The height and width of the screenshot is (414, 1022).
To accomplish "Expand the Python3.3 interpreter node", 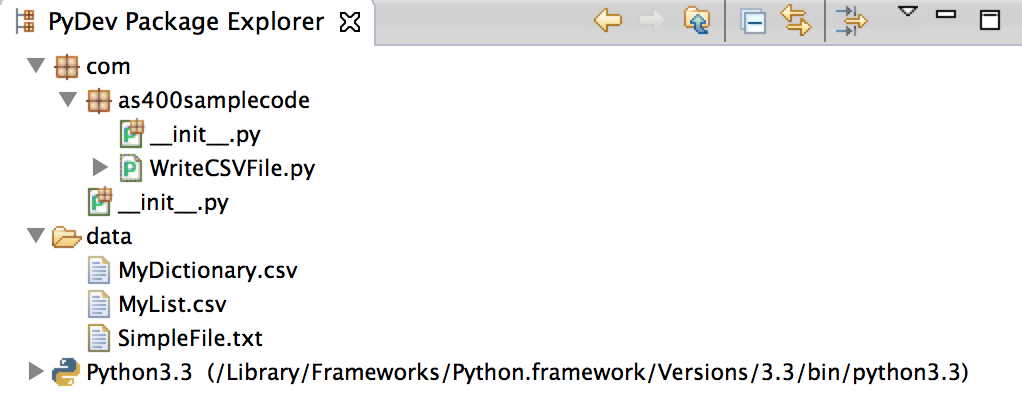I will pyautogui.click(x=36, y=372).
